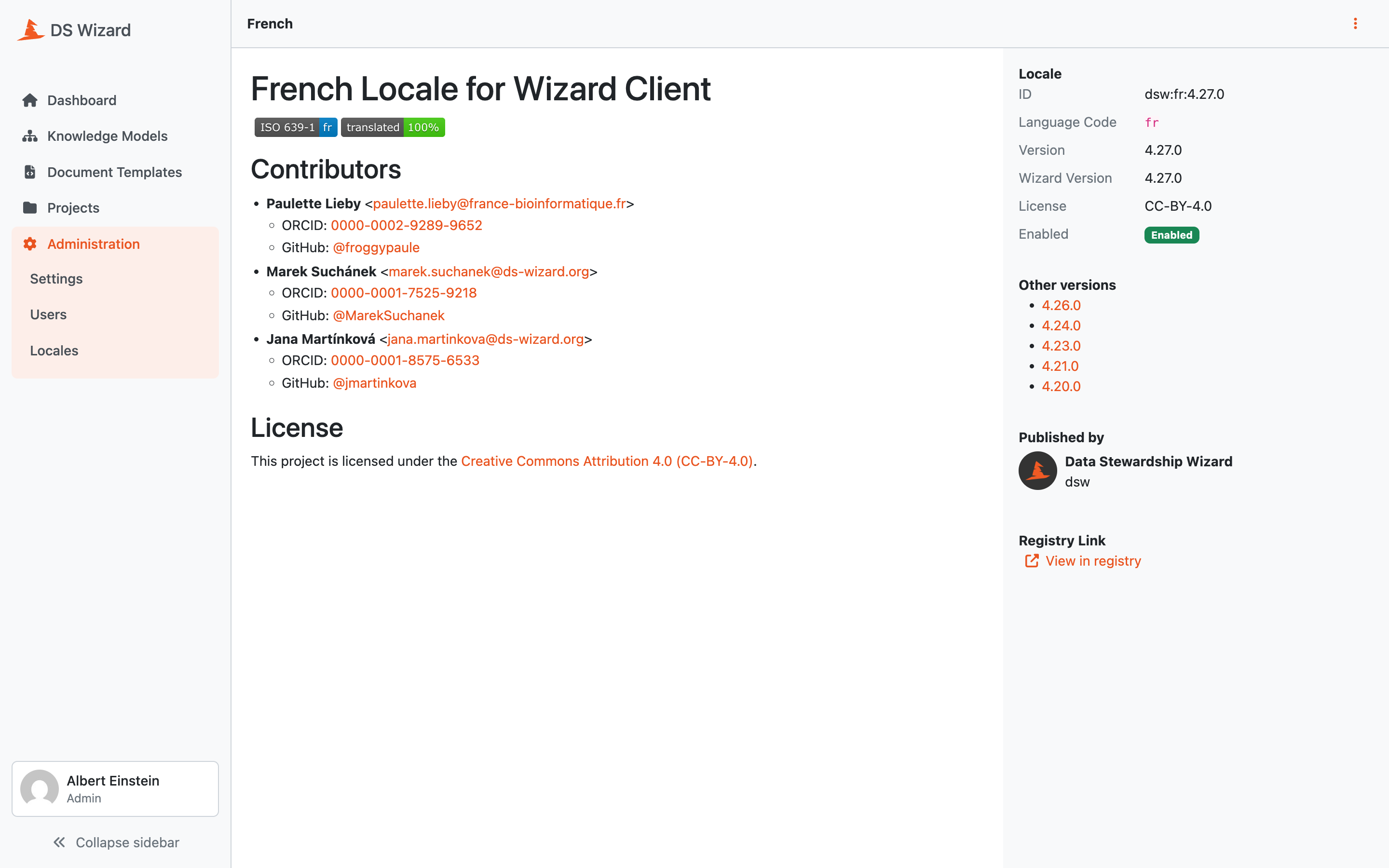Open Albert Einstein user menu

tap(115, 789)
